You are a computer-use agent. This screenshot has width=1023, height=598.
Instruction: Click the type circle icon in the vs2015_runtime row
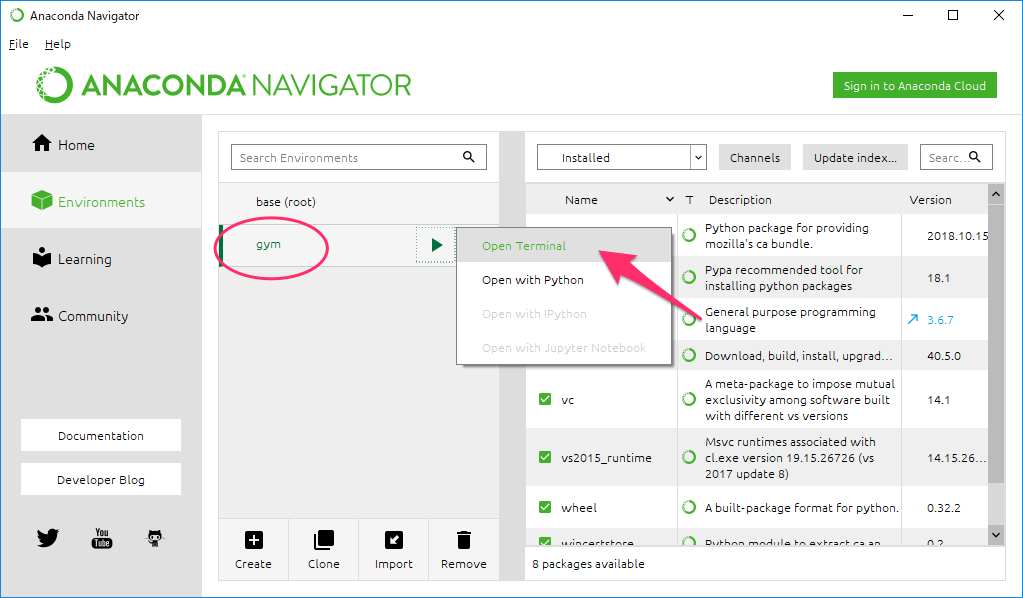point(689,457)
